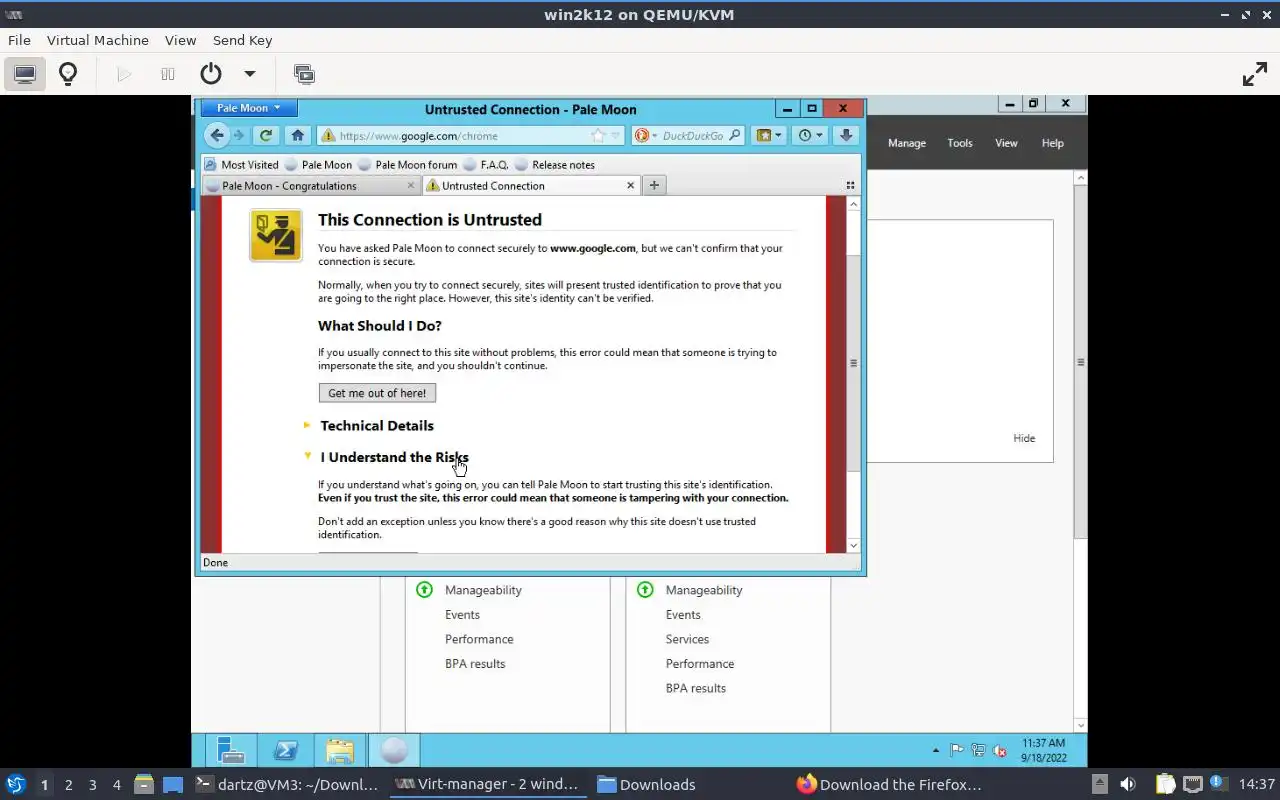Click the left tile Manageability status icon
1280x800 pixels.
click(x=425, y=590)
